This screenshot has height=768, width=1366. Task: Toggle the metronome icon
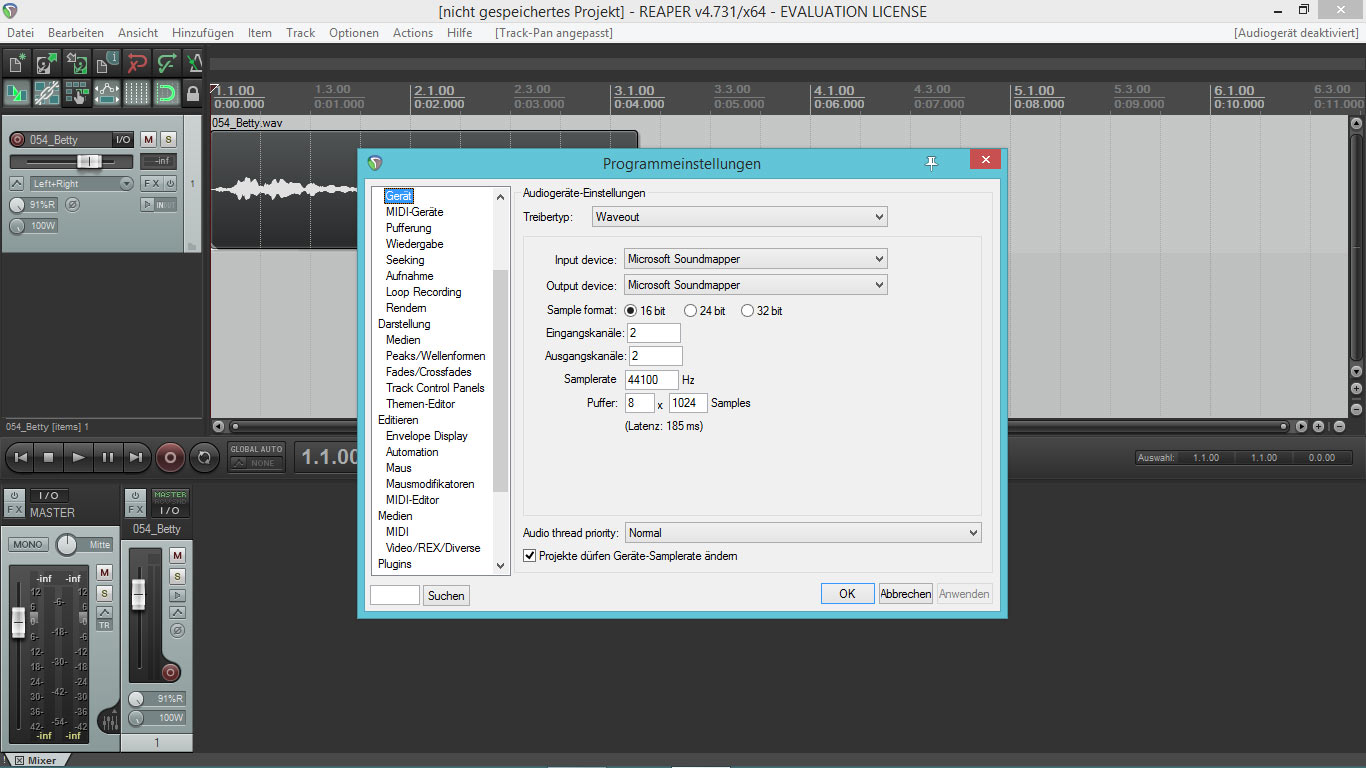[194, 64]
